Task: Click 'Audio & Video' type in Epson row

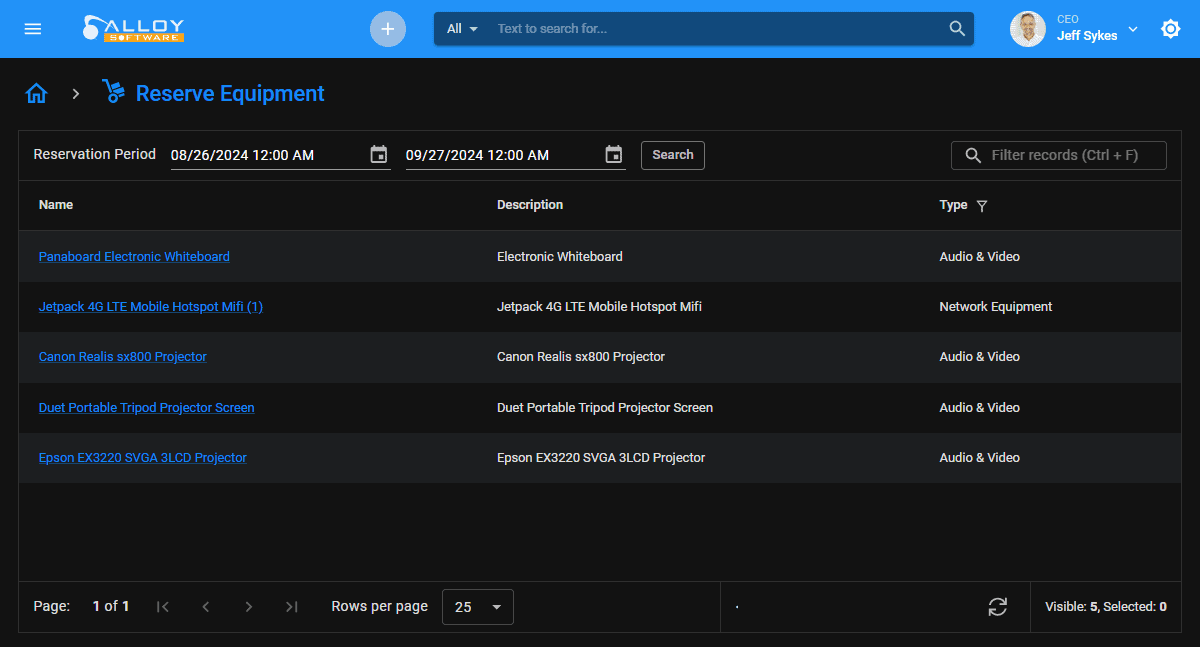Action: click(x=980, y=458)
